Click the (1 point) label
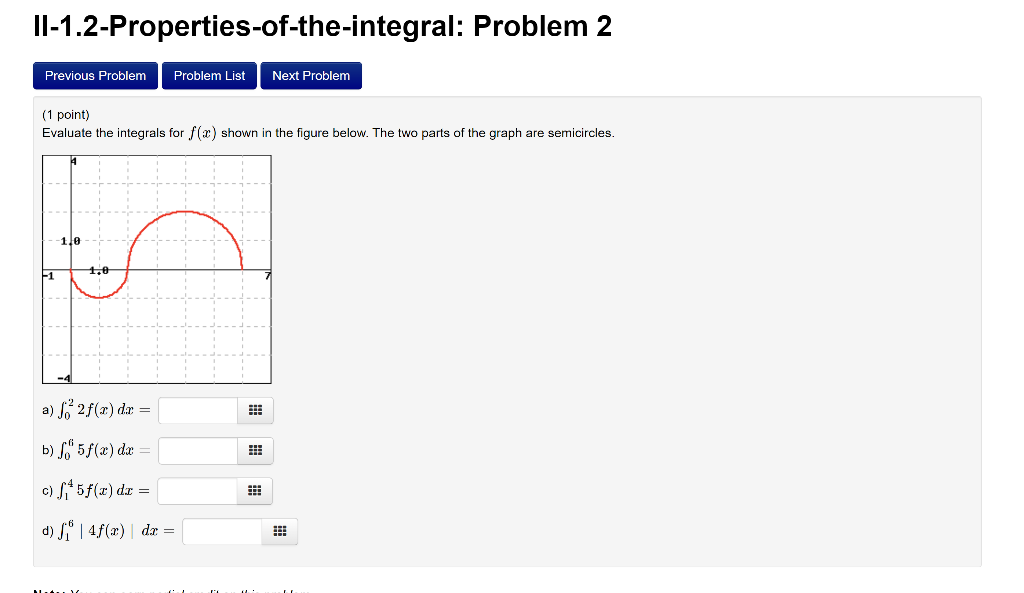 62,114
